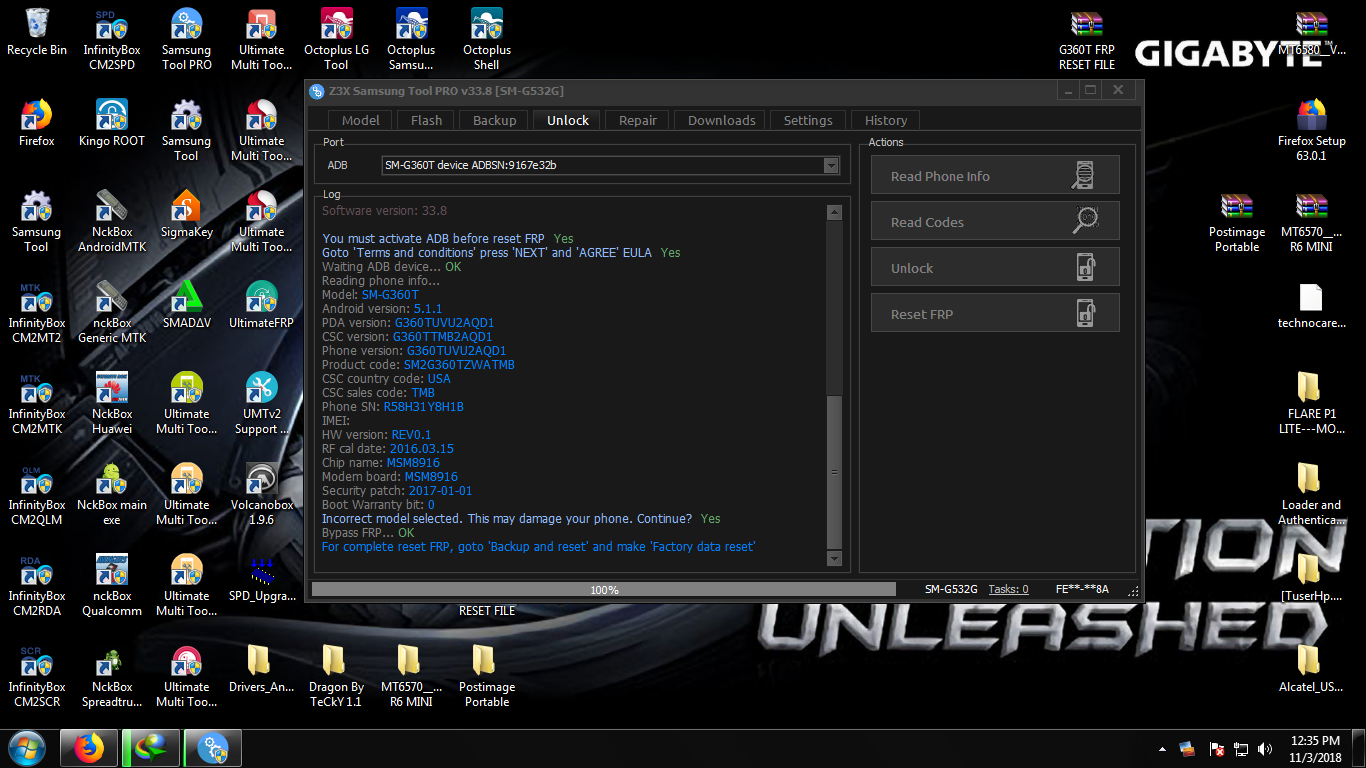
Task: Open the Alcatel_US... folder
Action: tap(1311, 669)
